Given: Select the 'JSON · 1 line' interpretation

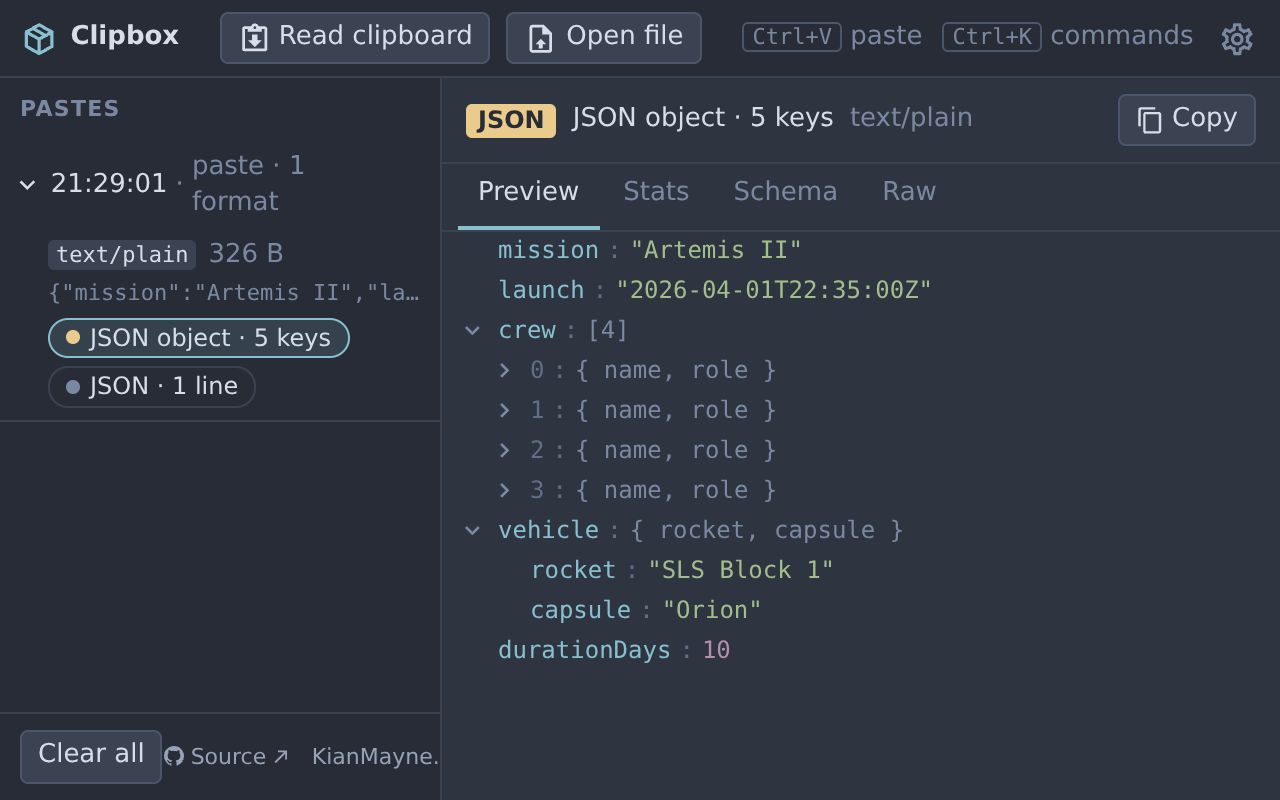Looking at the screenshot, I should [x=152, y=387].
